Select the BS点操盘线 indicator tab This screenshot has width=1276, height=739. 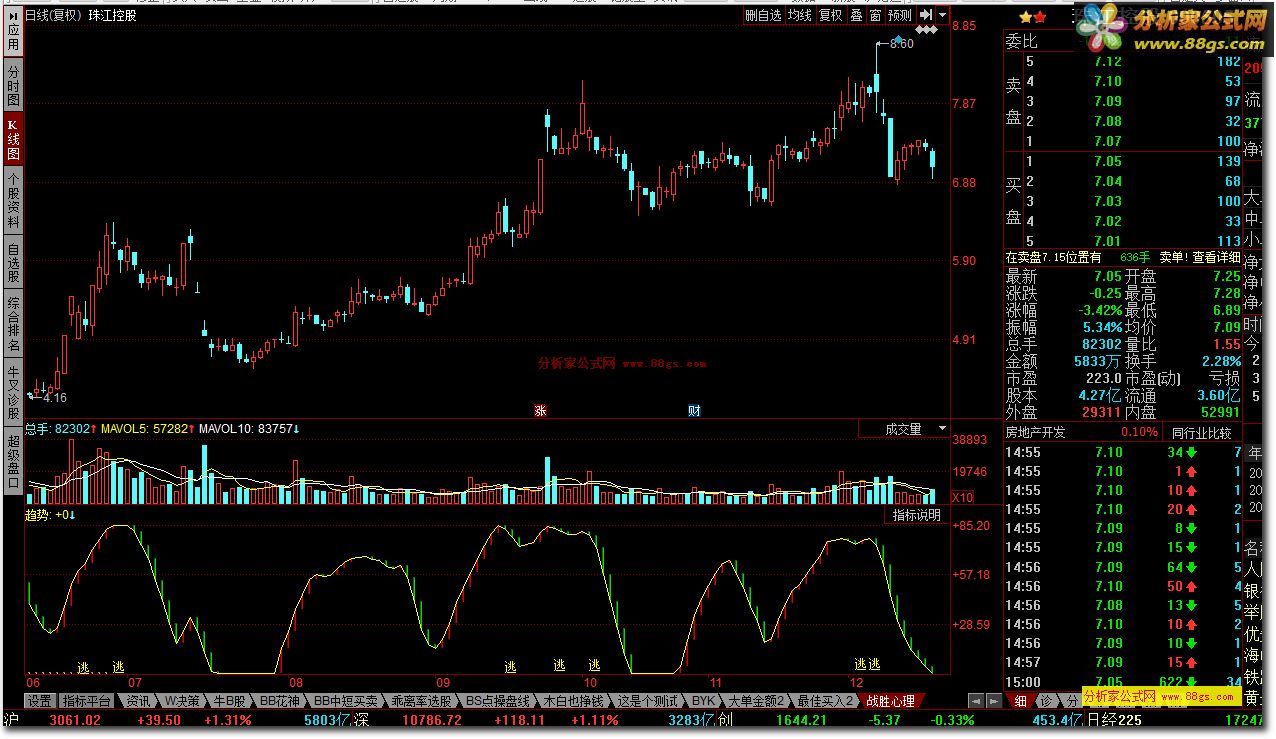pyautogui.click(x=497, y=701)
